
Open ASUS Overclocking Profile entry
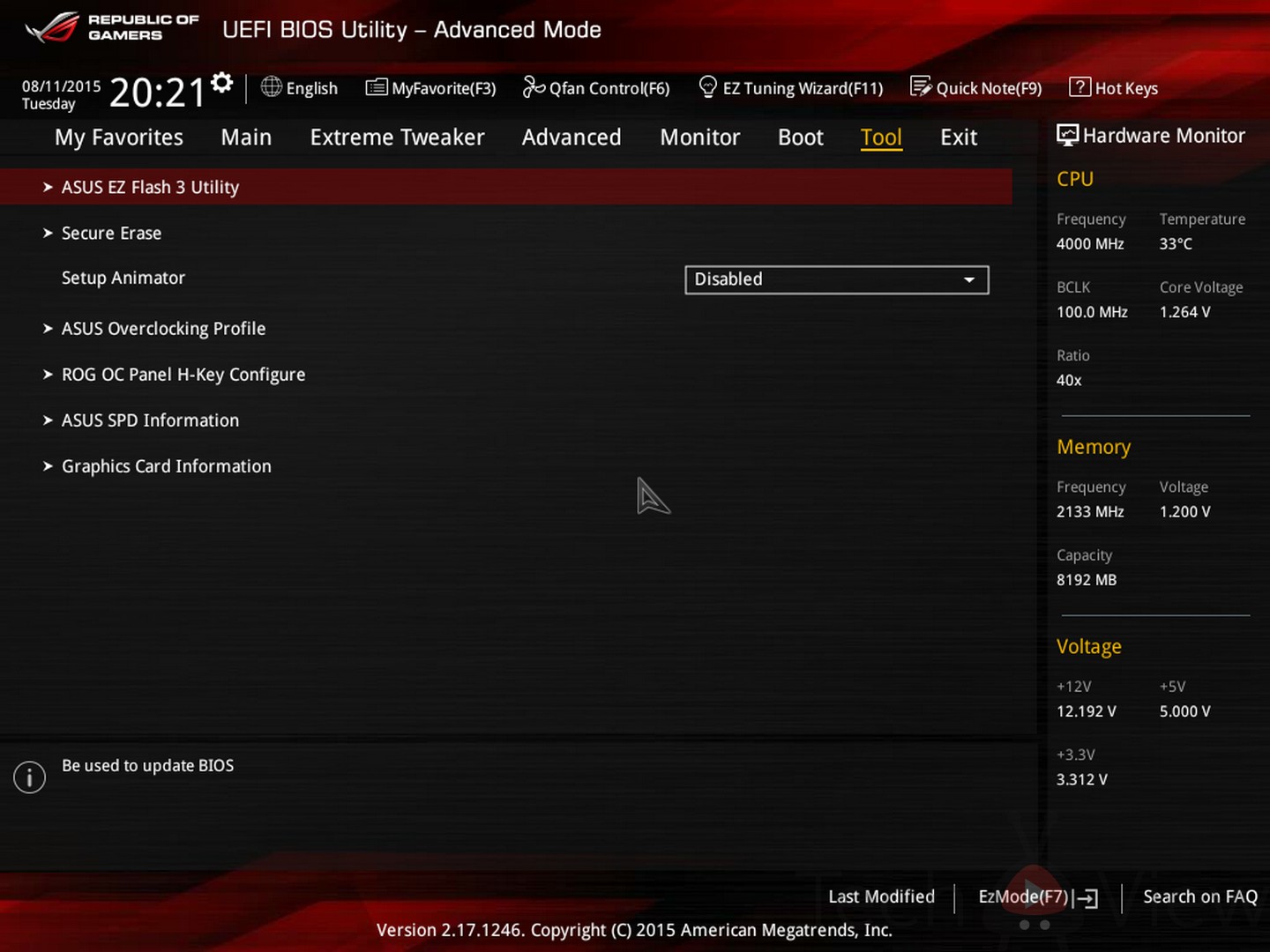[x=163, y=329]
